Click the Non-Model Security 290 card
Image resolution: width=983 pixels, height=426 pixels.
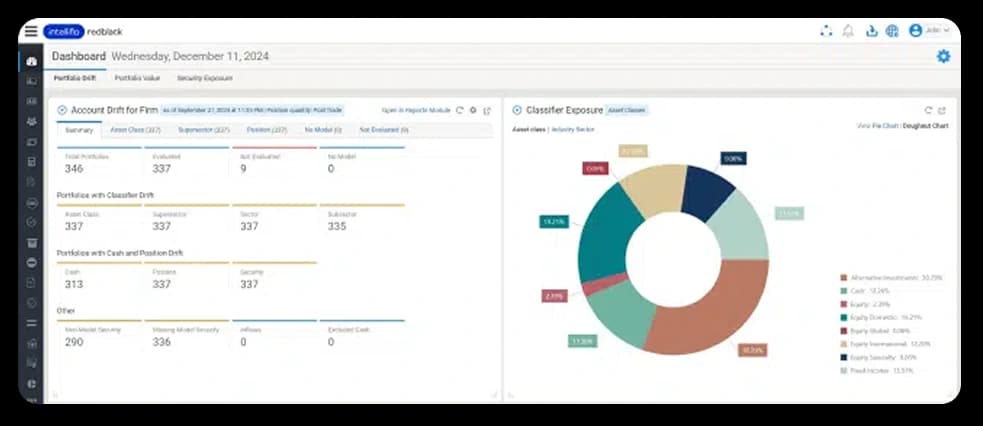click(x=100, y=336)
